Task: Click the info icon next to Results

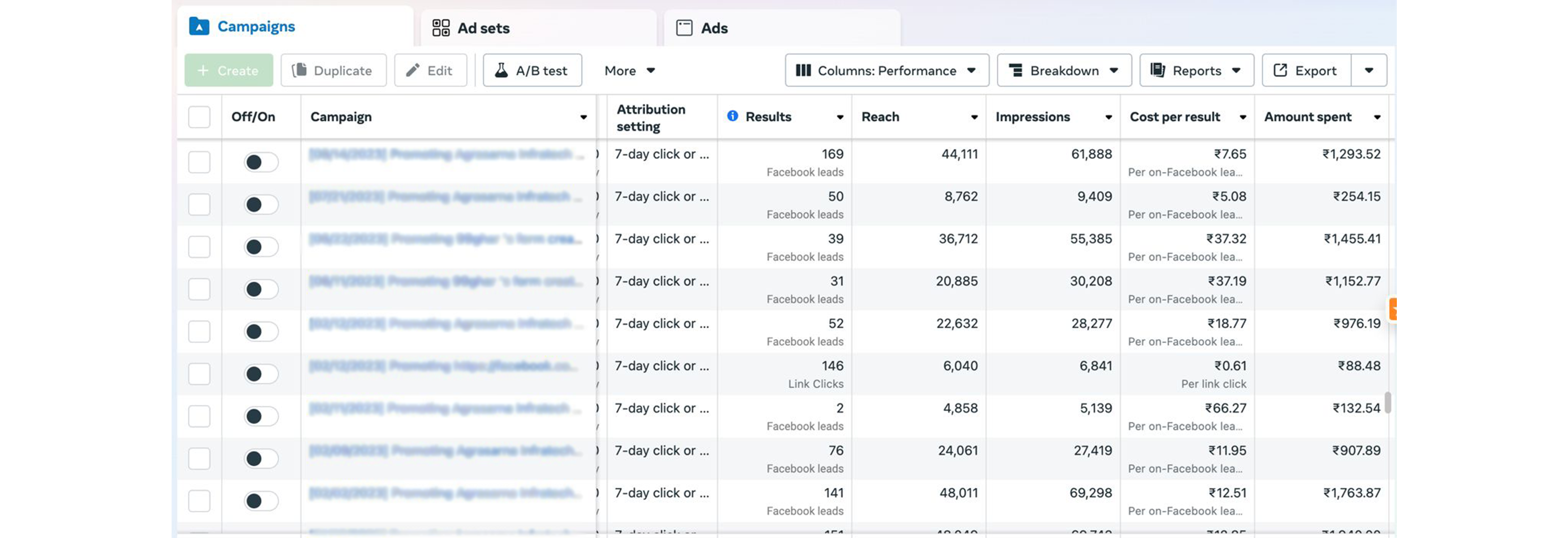Action: (x=732, y=117)
